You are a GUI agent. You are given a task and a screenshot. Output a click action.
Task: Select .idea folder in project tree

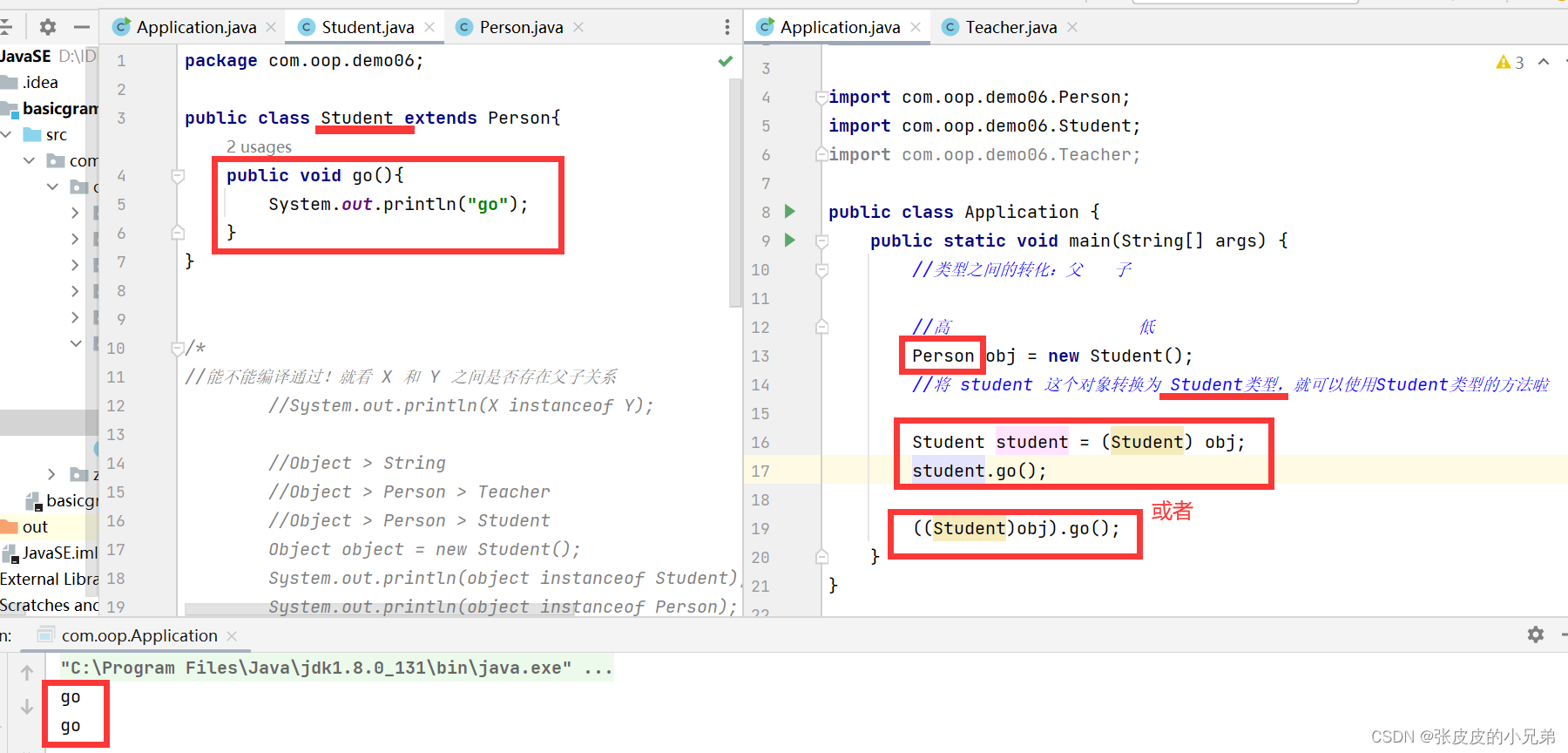tap(40, 82)
